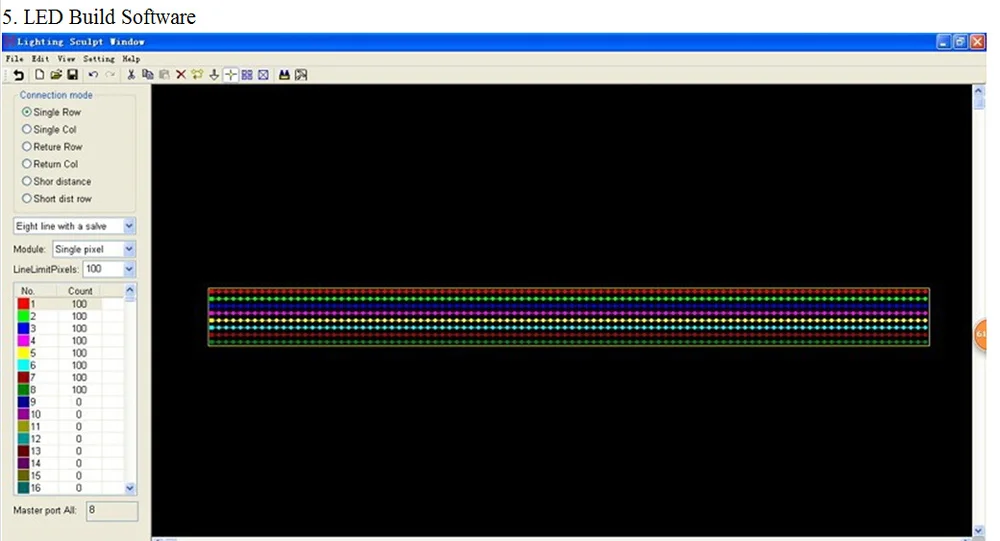1000x541 pixels.
Task: Choose Return Col connection mode
Action: pos(50,163)
